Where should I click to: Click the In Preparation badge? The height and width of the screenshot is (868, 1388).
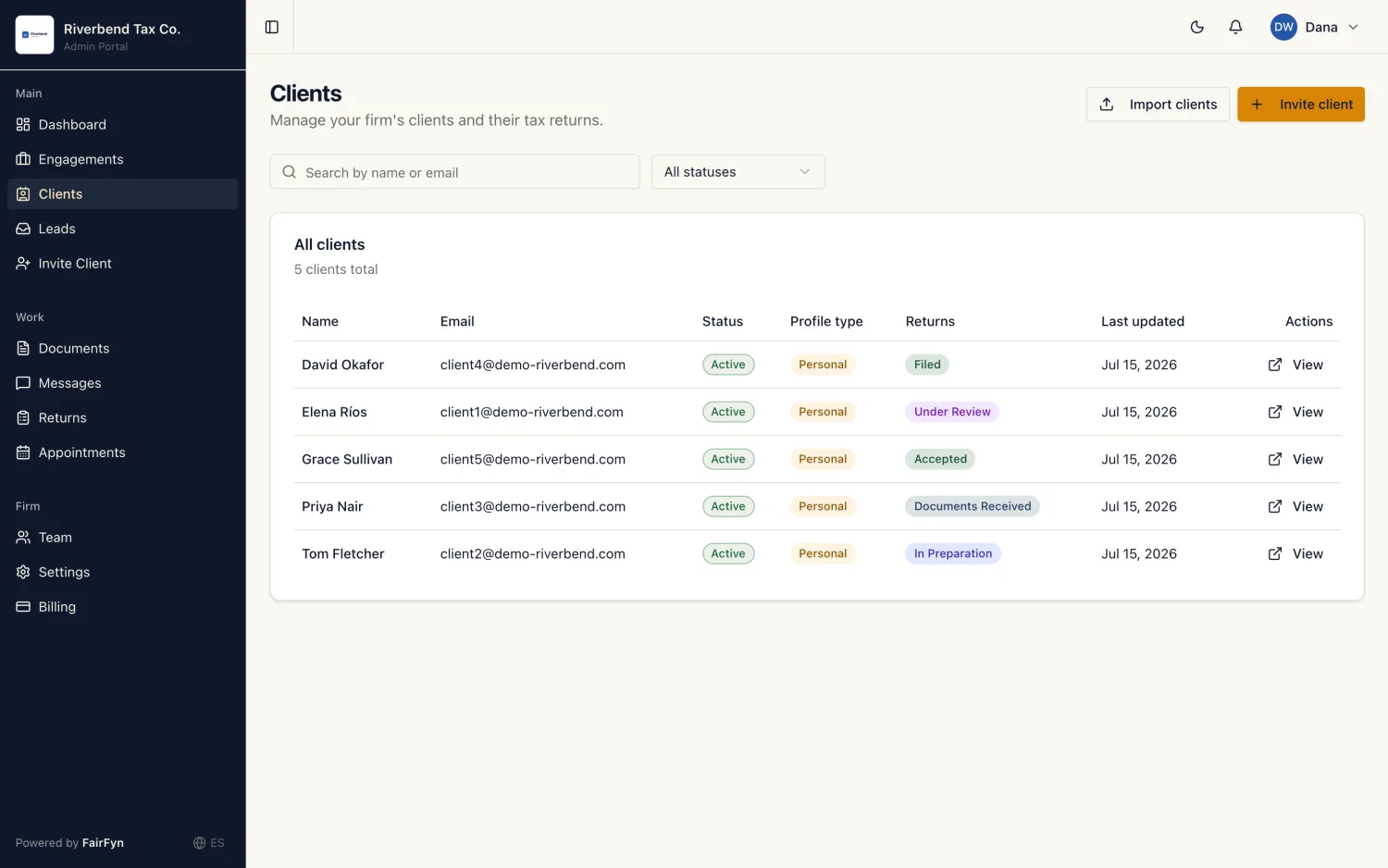click(953, 553)
